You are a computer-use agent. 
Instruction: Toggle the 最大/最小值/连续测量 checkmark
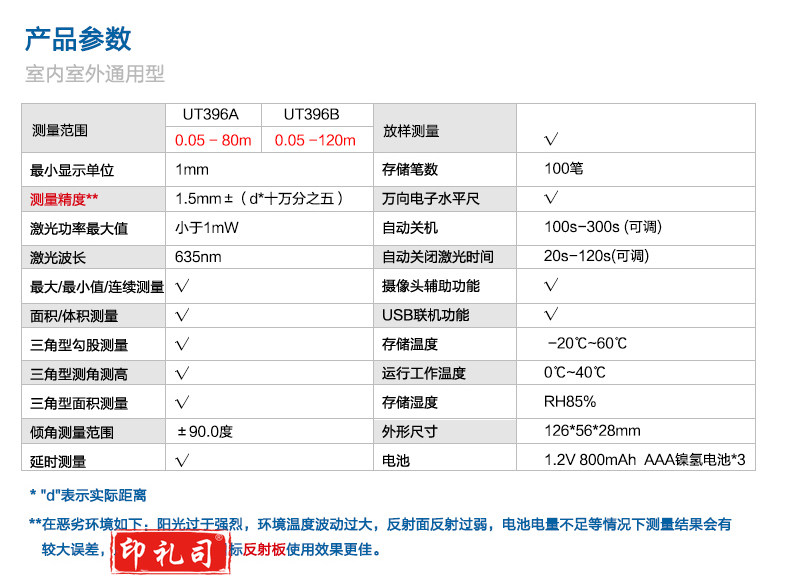click(x=183, y=286)
